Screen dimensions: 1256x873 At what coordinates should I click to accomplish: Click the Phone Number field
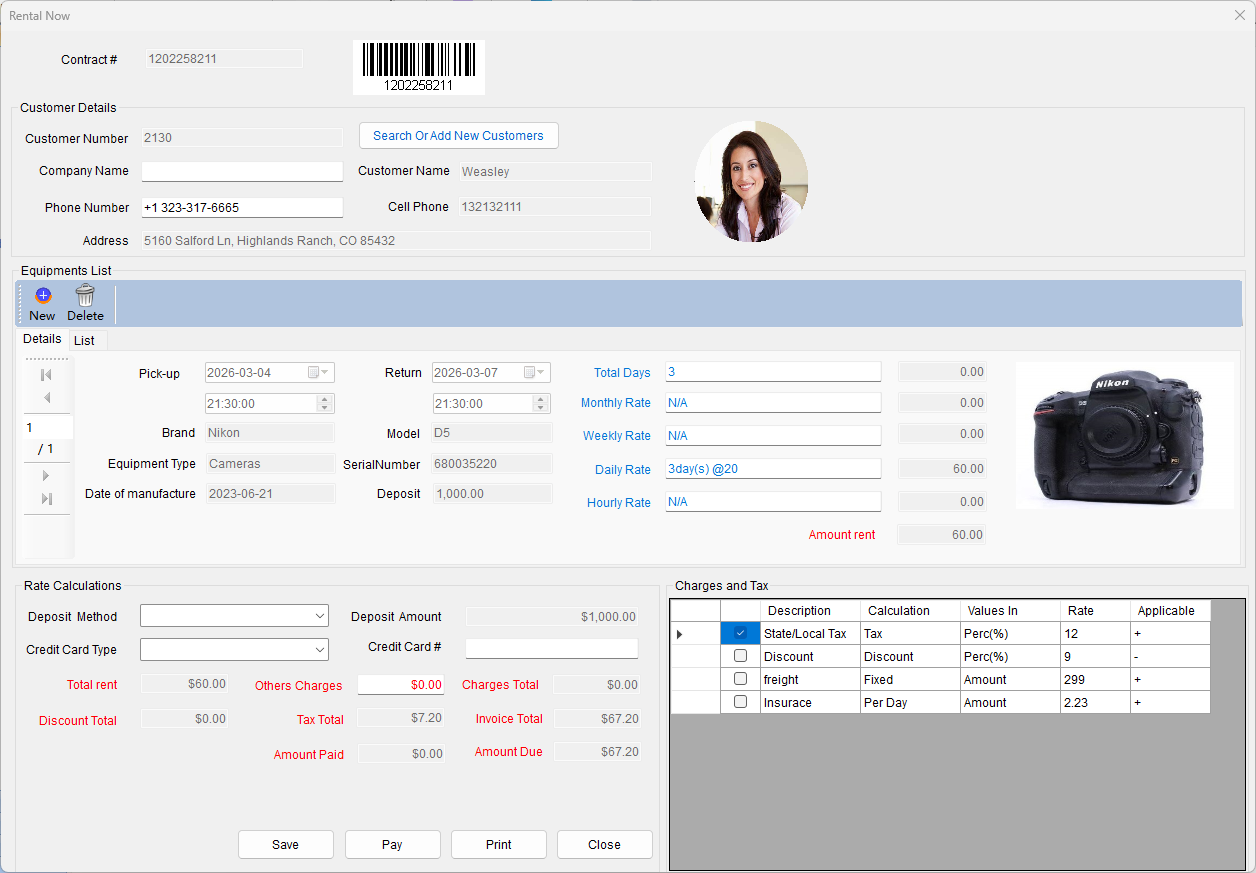pos(242,208)
